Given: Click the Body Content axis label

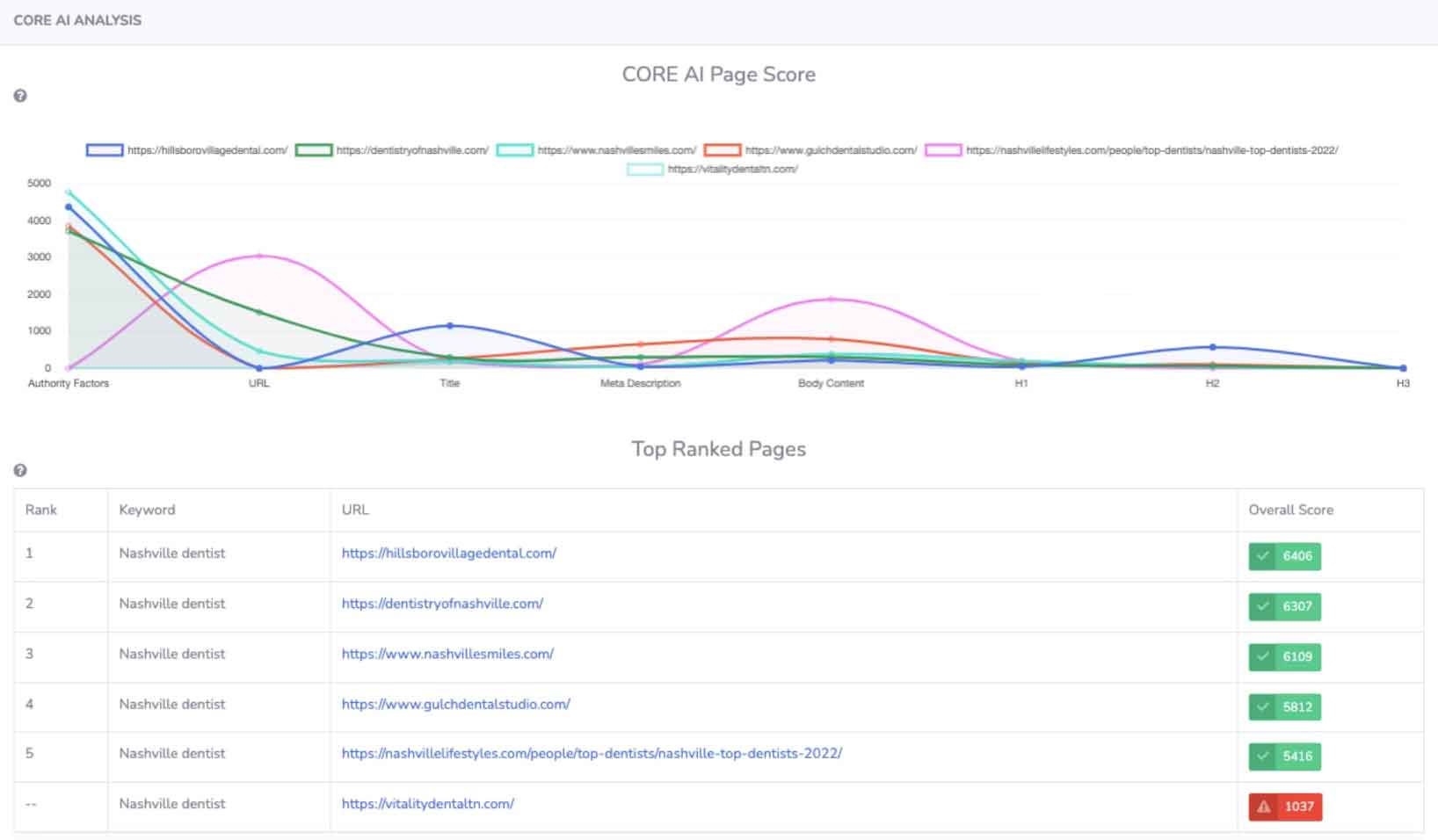Looking at the screenshot, I should [831, 383].
